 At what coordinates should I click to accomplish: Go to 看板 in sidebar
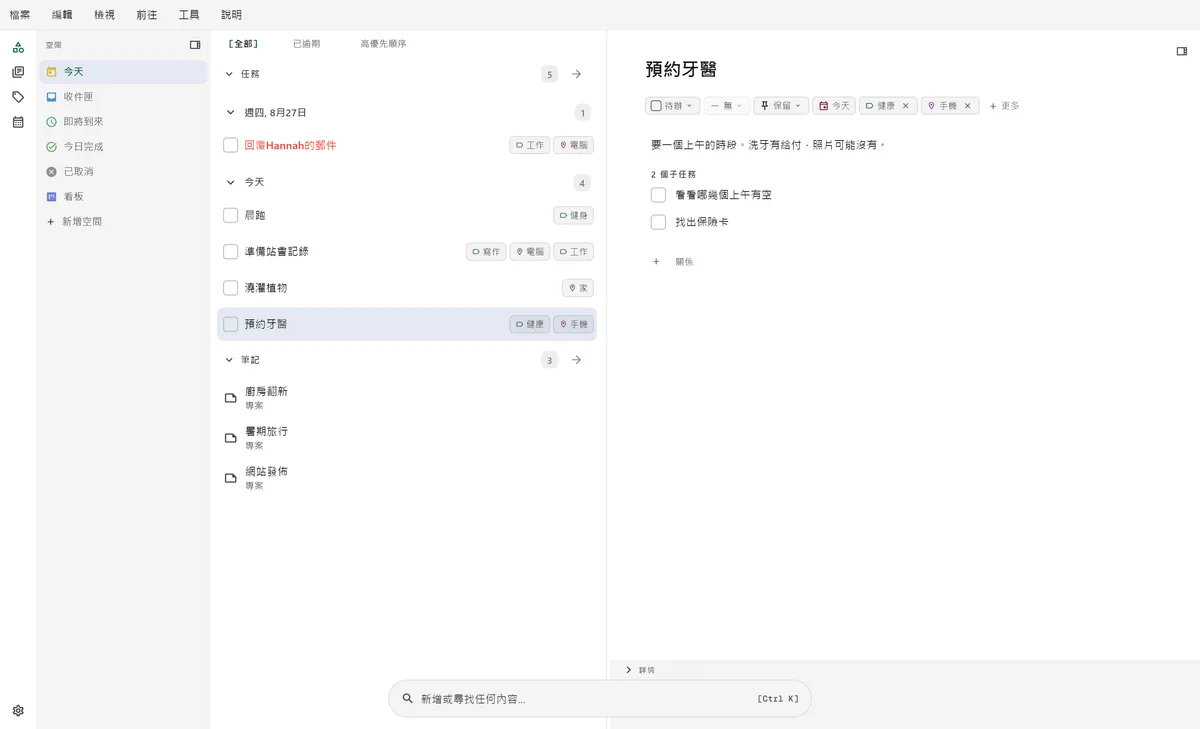coord(123,197)
